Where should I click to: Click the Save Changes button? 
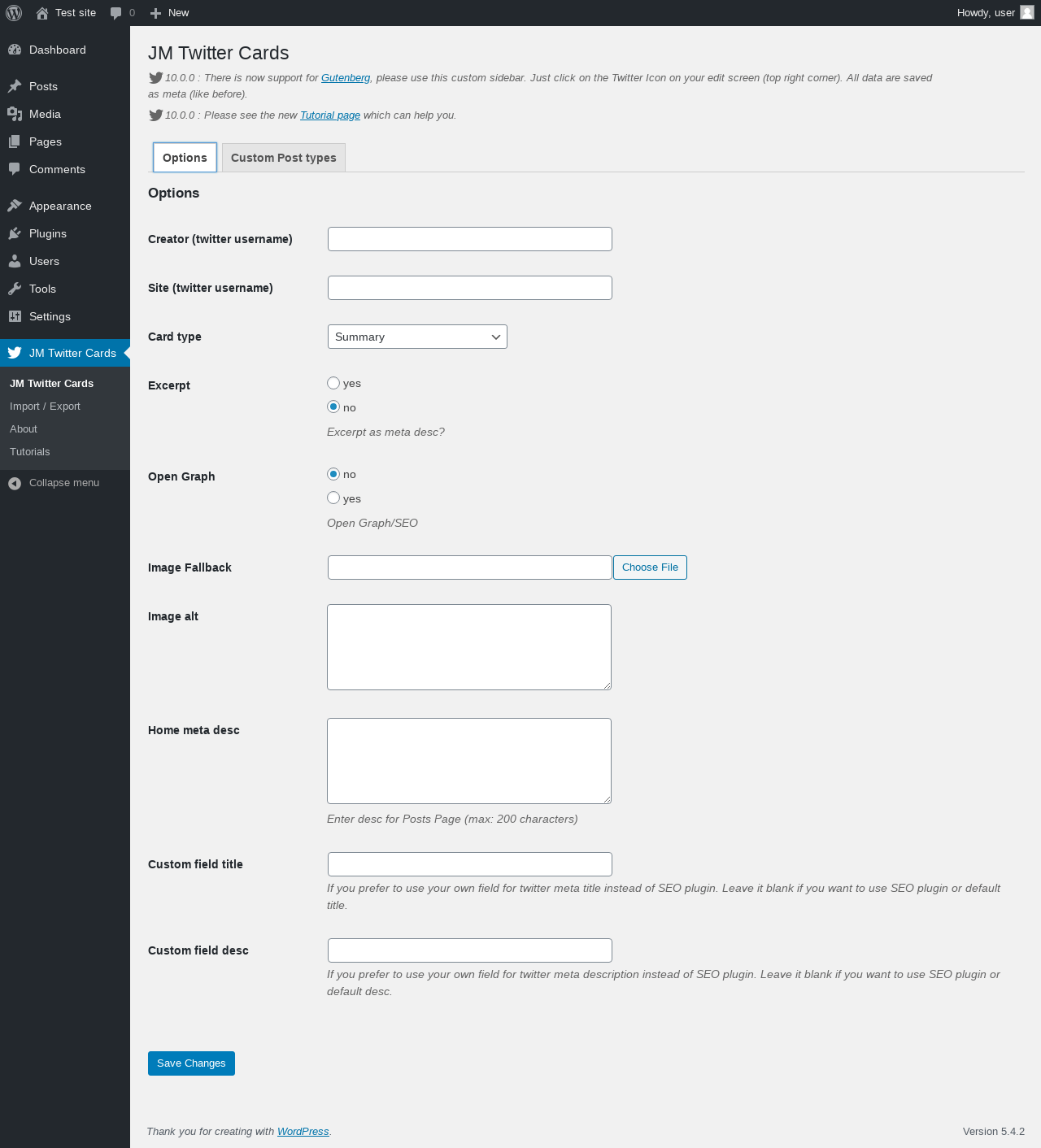[191, 1063]
